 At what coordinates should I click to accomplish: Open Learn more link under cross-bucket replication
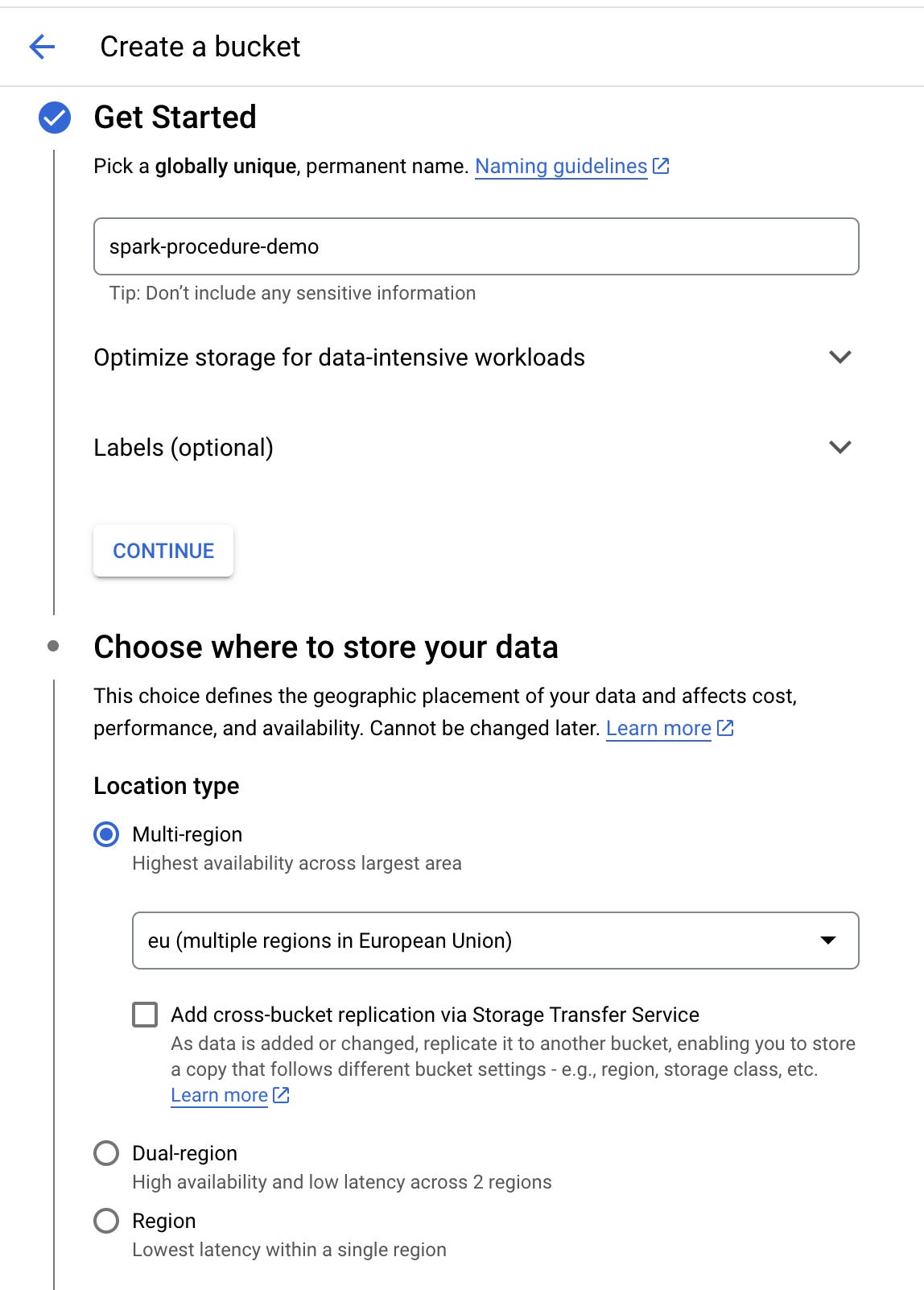point(219,1095)
